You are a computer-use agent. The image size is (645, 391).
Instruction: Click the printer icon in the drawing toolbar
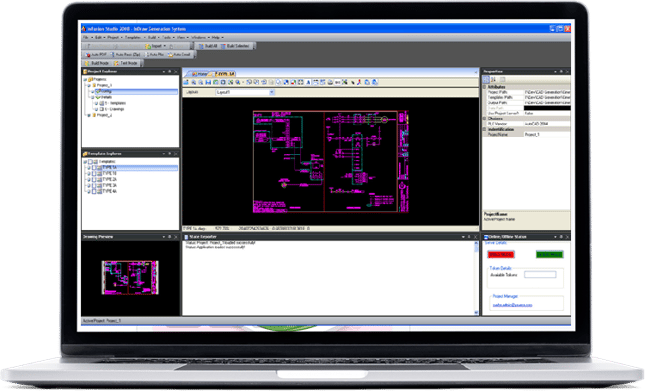(329, 82)
